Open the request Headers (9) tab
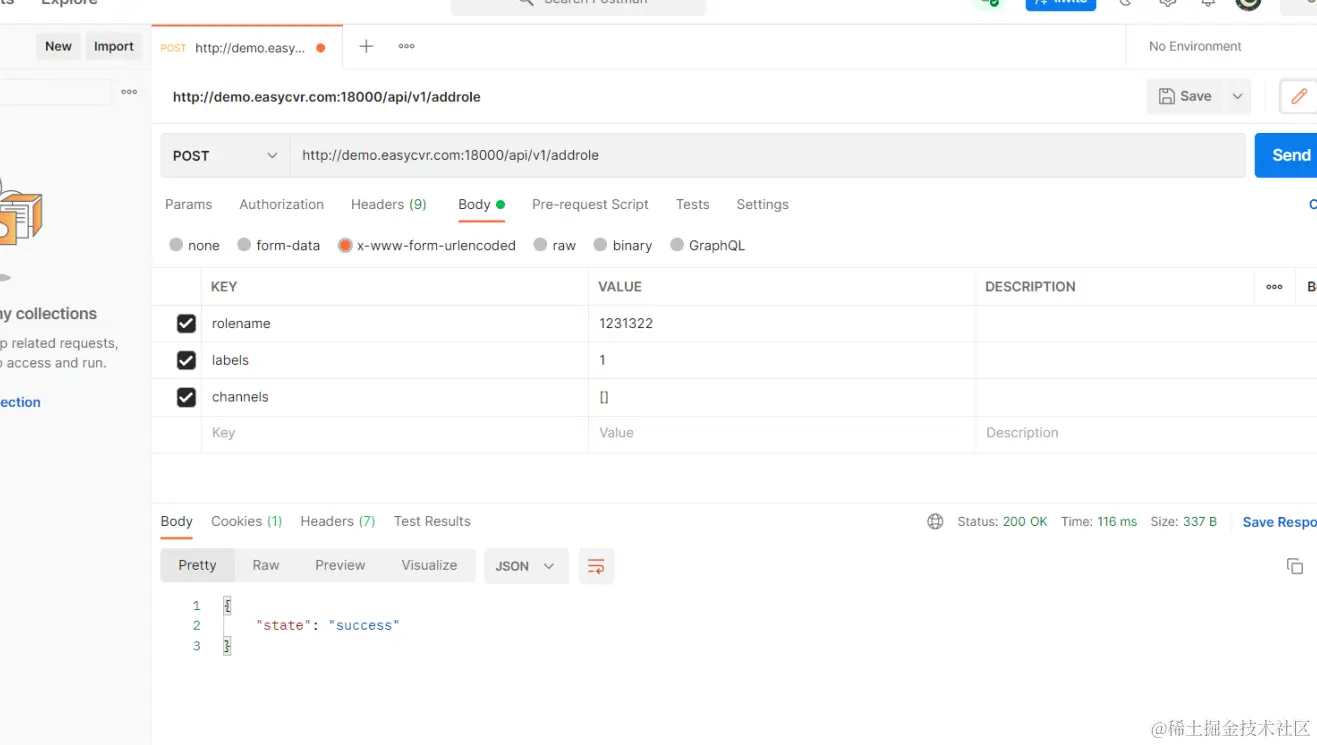Viewport: 1317px width, 745px height. (388, 204)
